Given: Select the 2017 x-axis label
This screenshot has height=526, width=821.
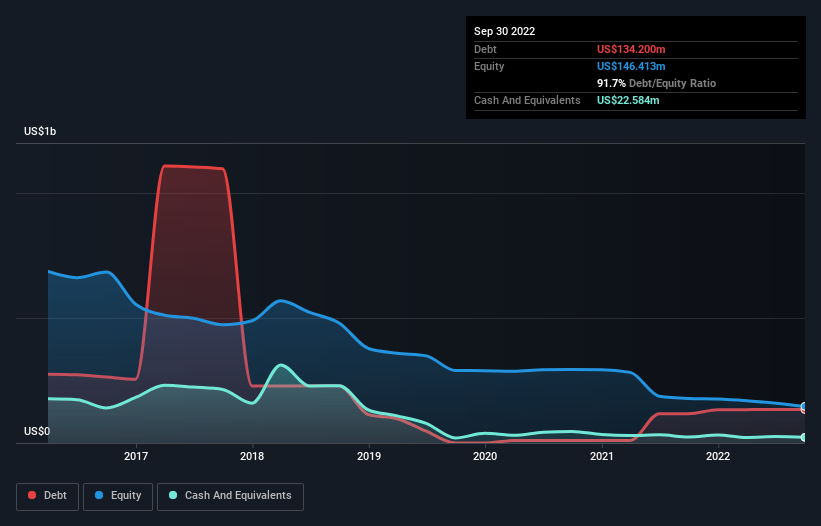Looking at the screenshot, I should point(136,456).
